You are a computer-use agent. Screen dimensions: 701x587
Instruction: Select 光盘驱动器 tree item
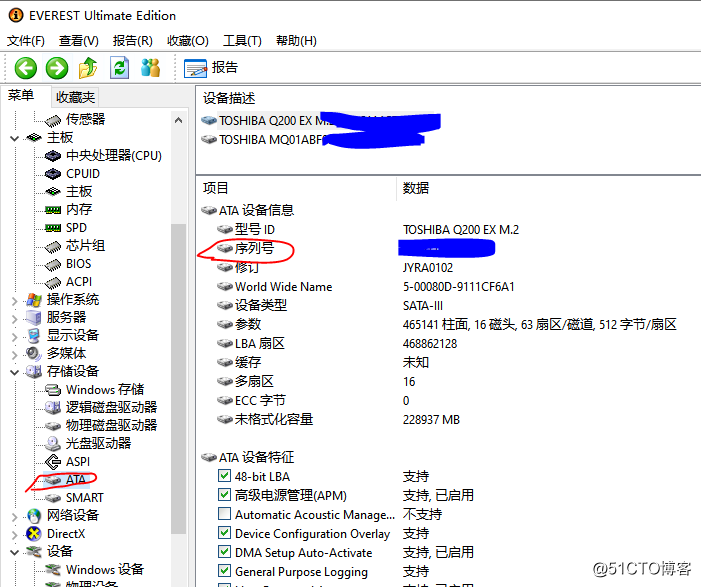(x=98, y=443)
